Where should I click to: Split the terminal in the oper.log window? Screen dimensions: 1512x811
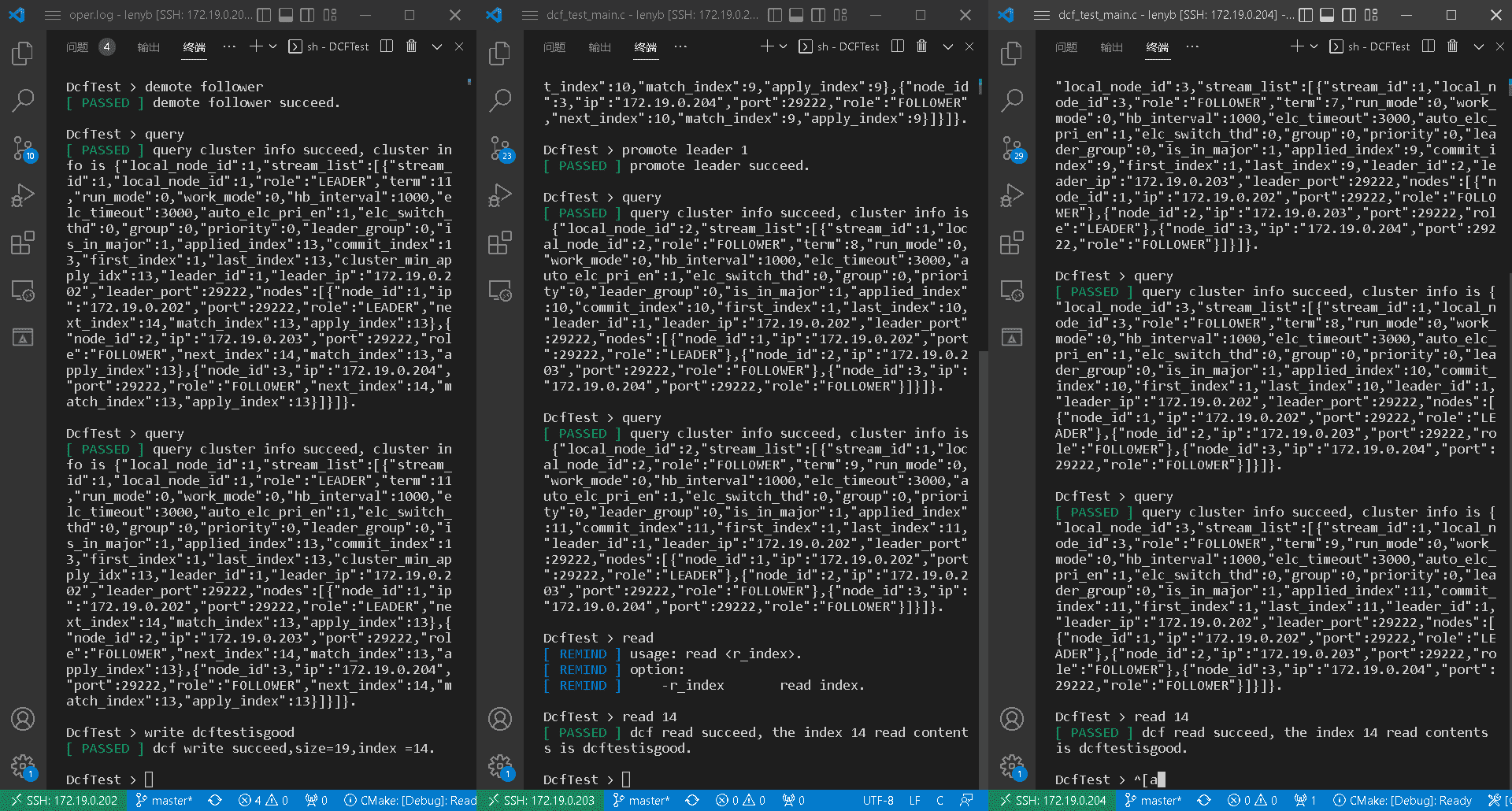pos(387,46)
